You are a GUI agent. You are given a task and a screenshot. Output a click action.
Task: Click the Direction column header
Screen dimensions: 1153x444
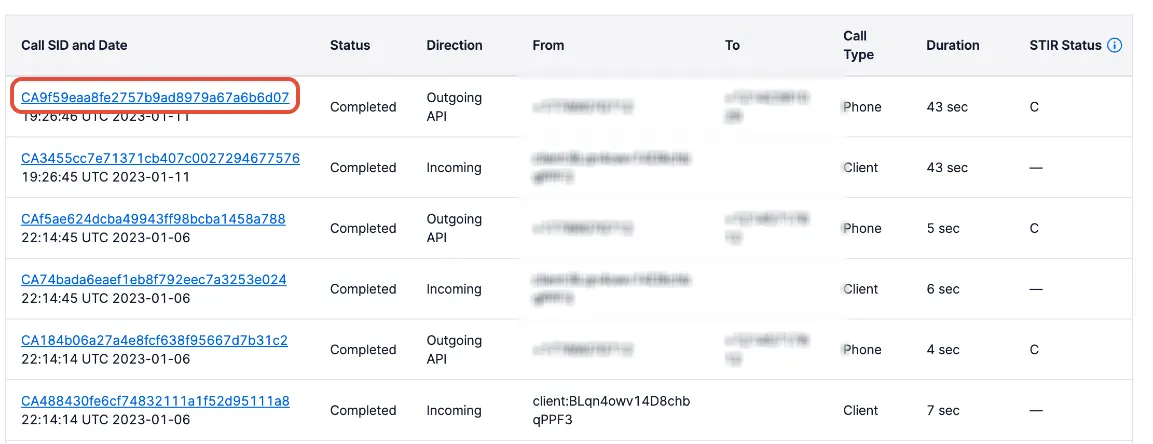454,46
